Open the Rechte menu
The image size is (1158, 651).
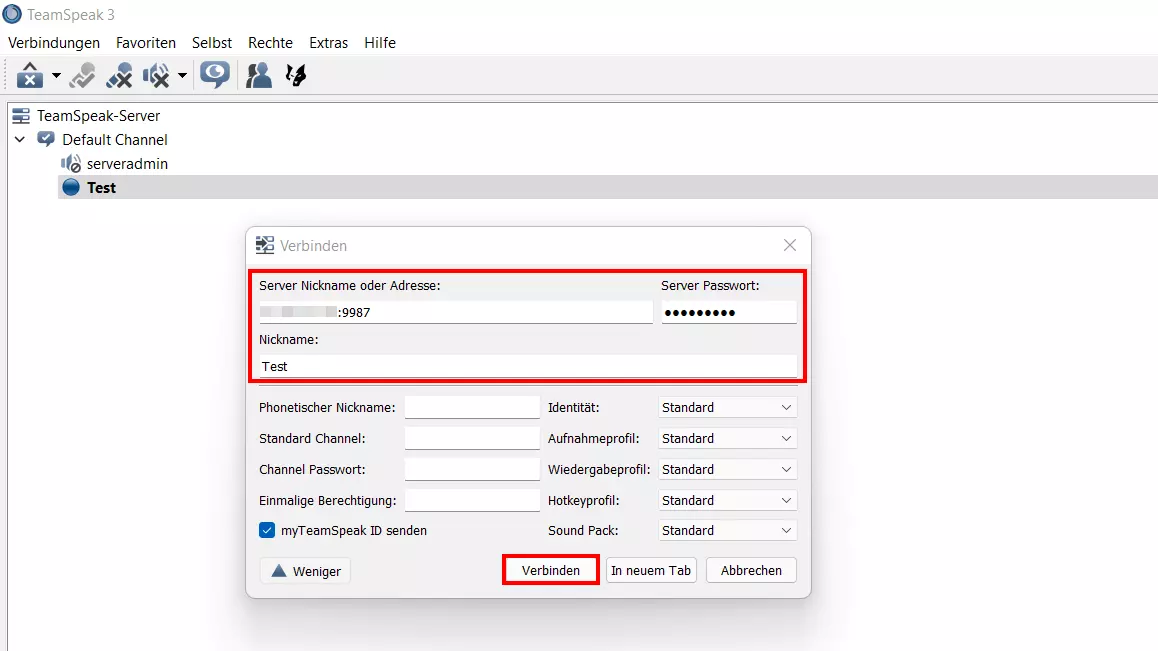[x=270, y=43]
